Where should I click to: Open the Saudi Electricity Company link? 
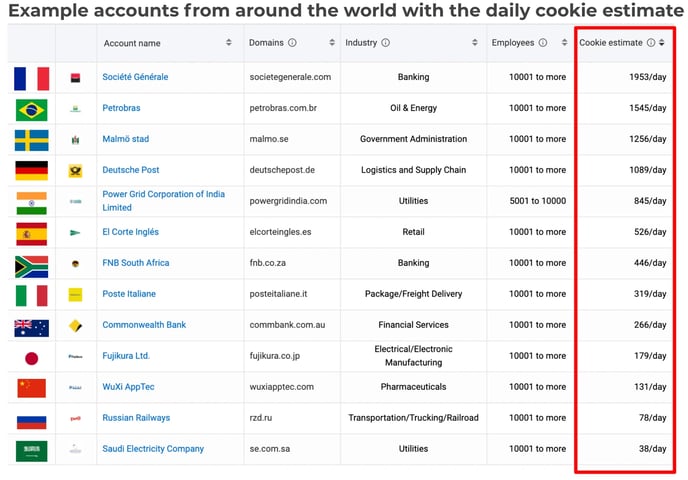click(153, 449)
